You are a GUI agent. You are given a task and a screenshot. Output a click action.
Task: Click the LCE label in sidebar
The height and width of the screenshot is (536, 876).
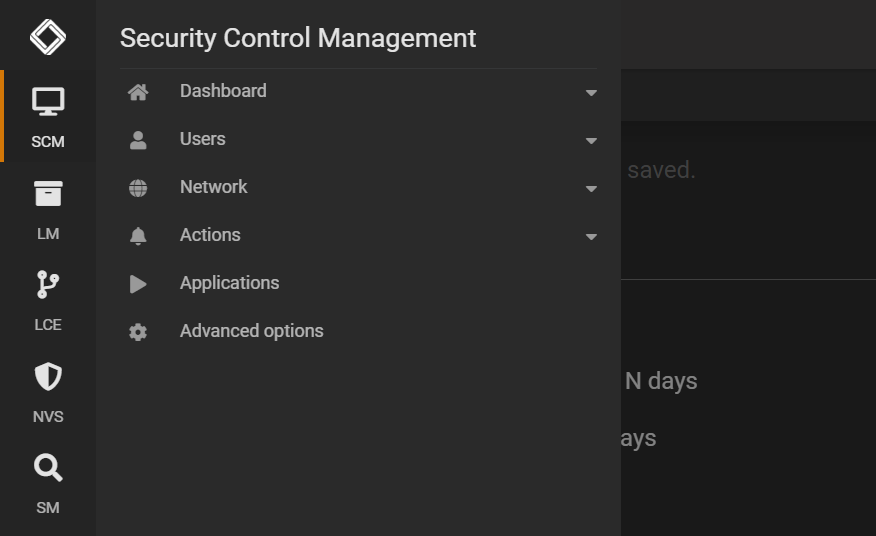(x=48, y=325)
